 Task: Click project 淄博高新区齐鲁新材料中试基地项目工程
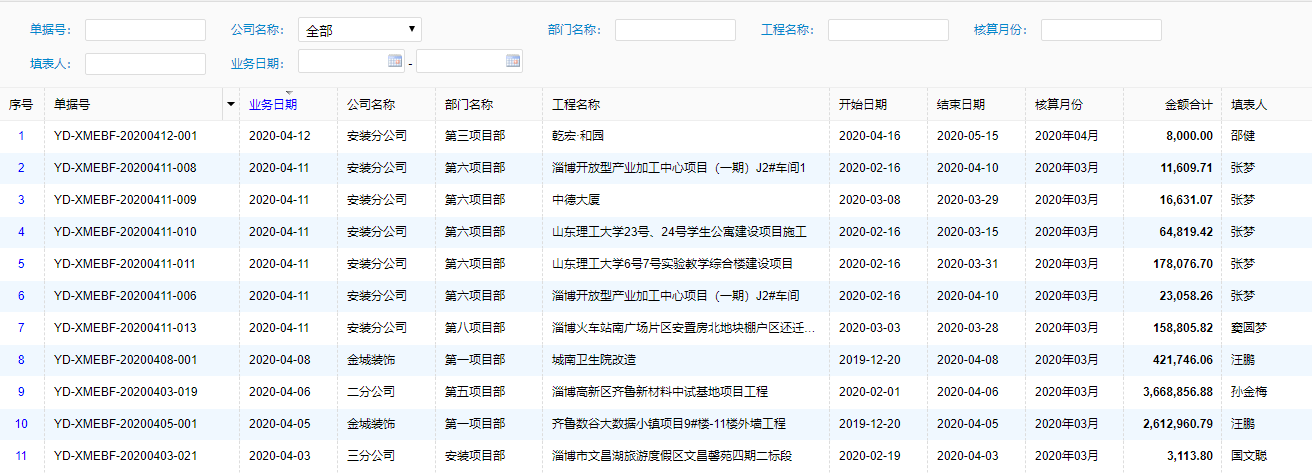[x=661, y=392]
